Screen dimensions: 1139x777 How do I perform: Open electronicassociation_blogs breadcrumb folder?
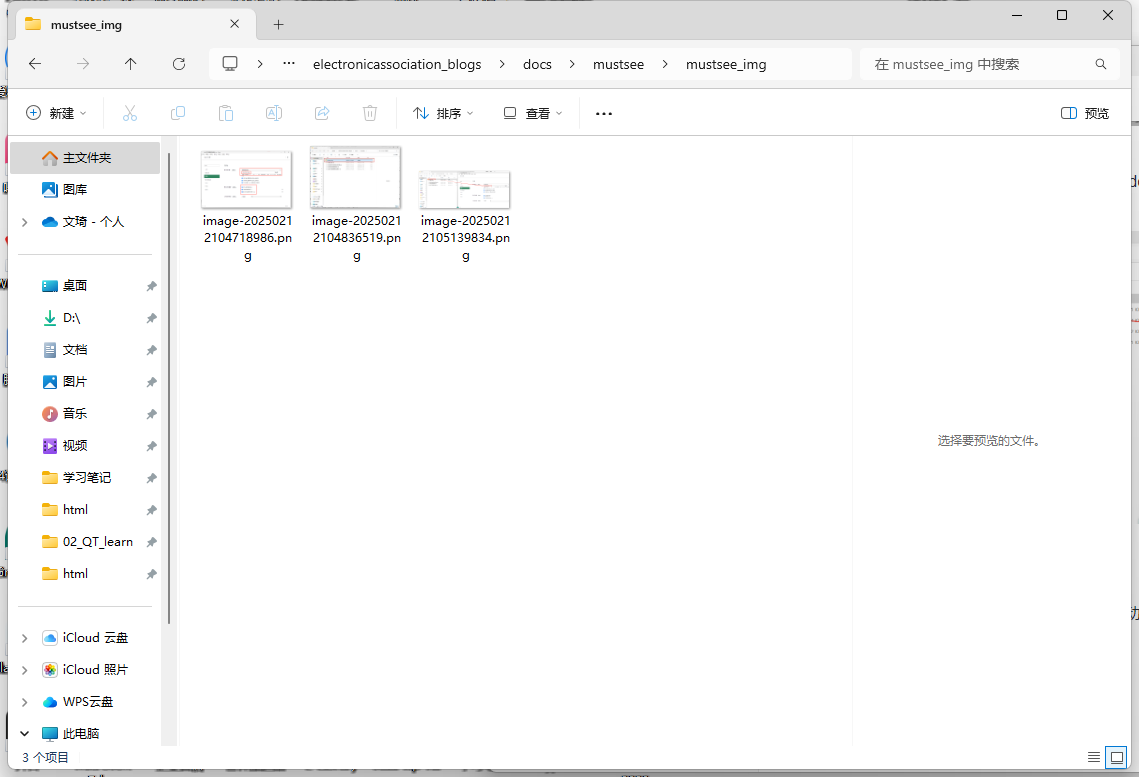(x=397, y=64)
